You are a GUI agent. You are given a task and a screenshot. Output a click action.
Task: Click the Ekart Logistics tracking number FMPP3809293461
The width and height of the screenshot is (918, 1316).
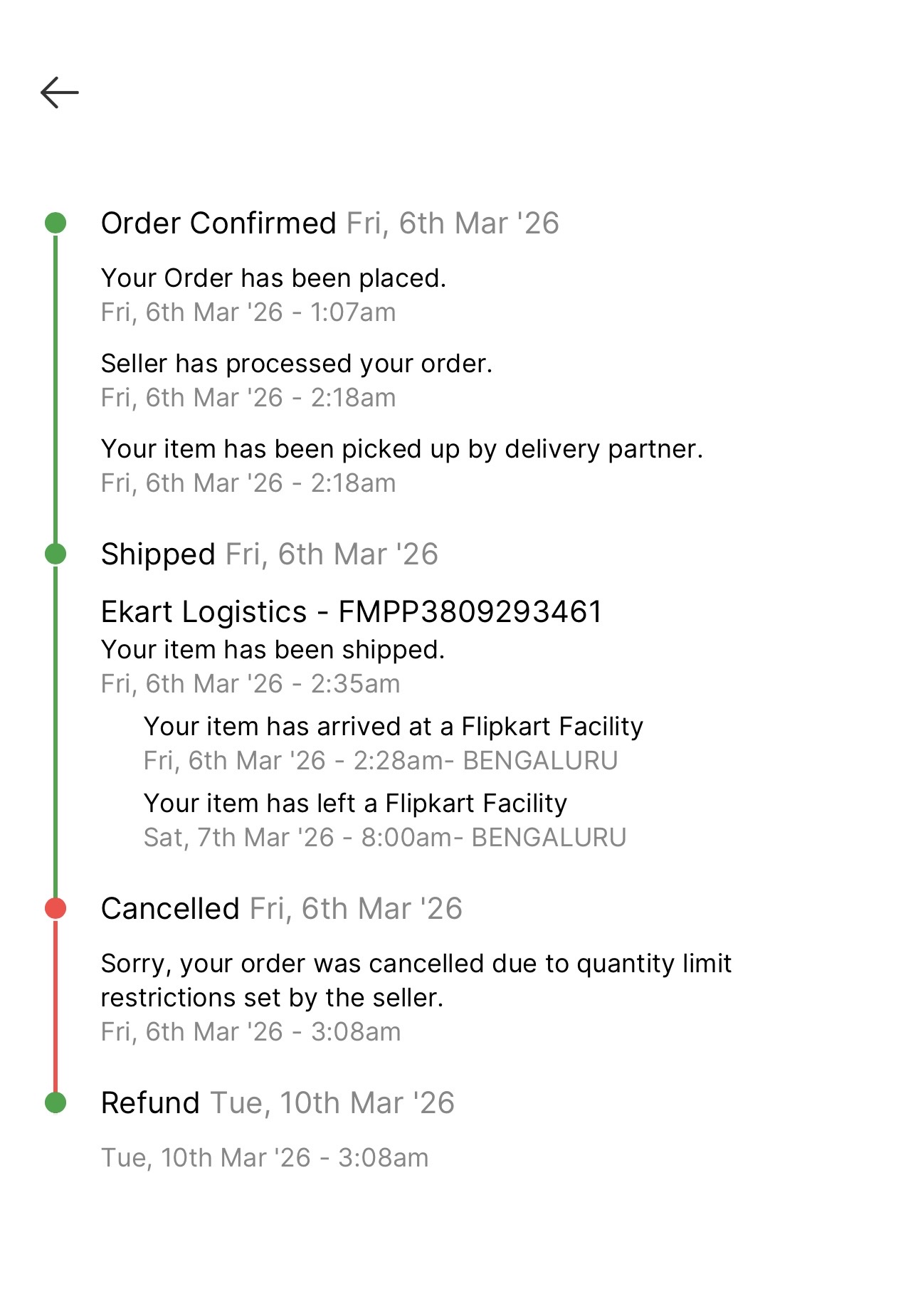coord(470,612)
